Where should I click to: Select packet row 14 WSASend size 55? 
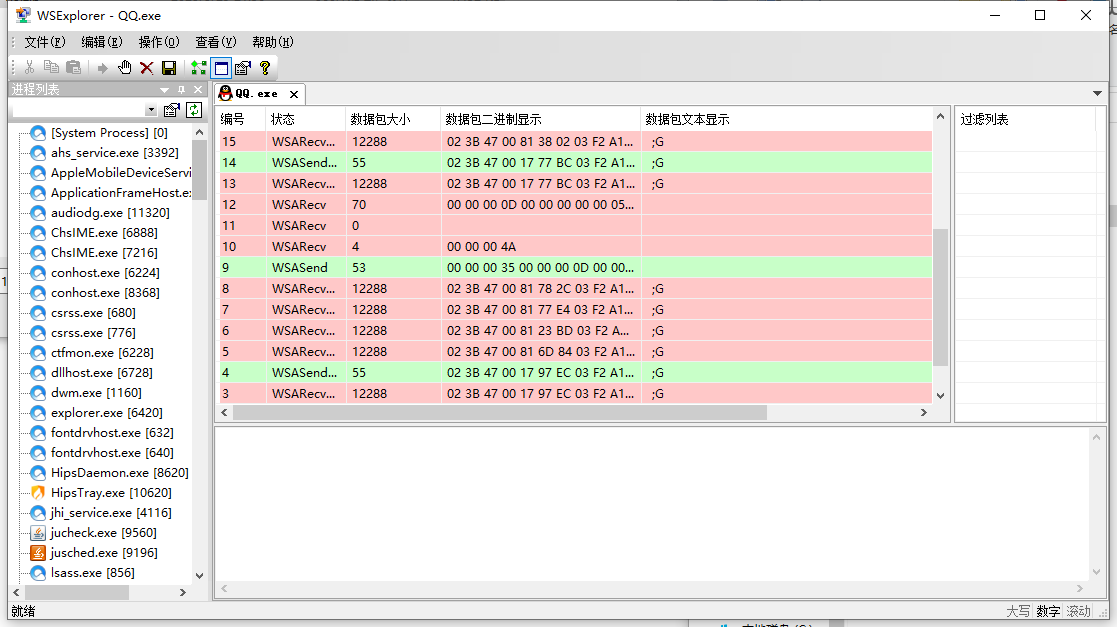(576, 162)
